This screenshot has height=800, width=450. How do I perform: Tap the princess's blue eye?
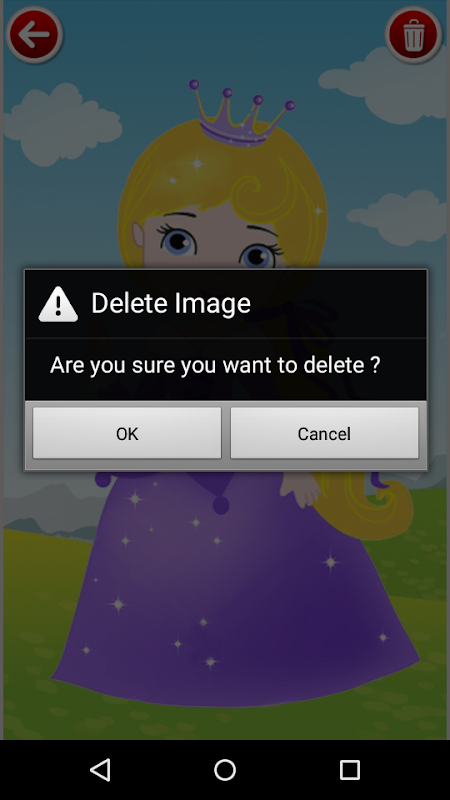[178, 239]
